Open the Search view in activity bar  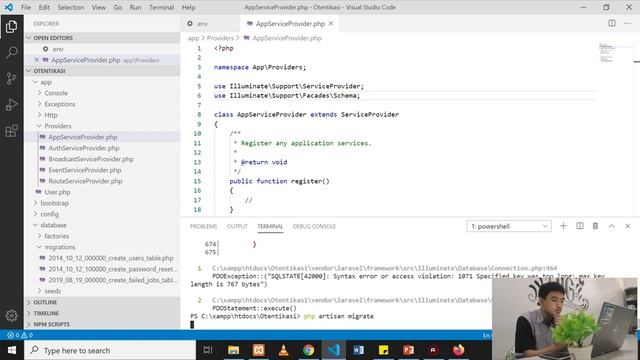tap(11, 53)
